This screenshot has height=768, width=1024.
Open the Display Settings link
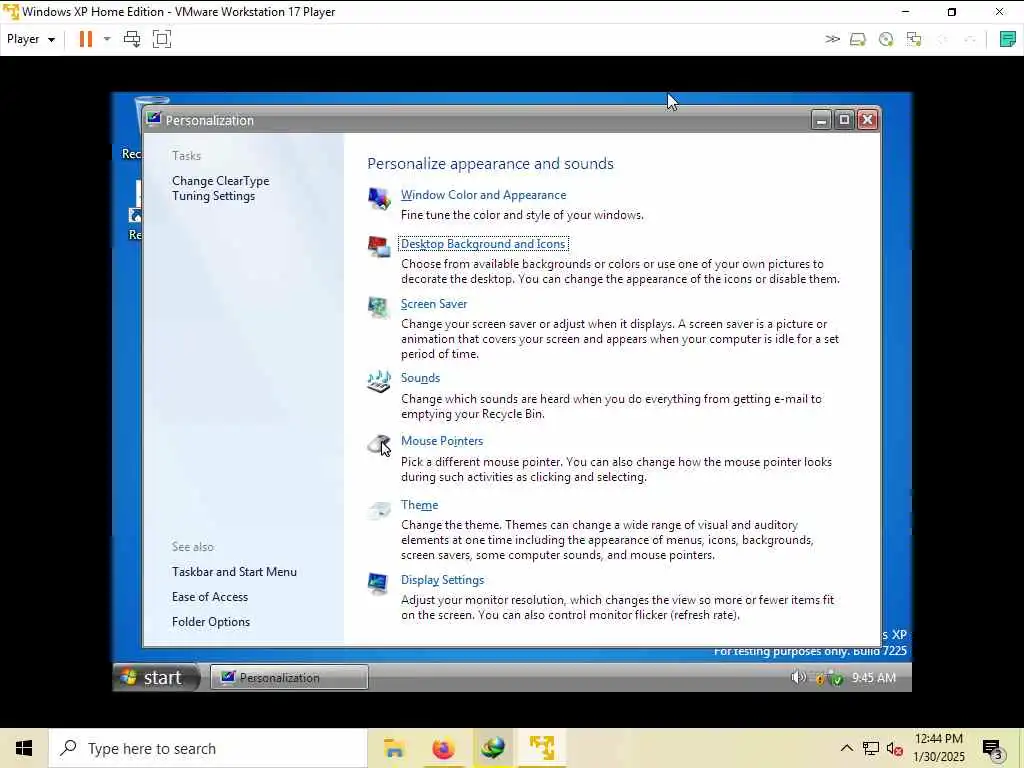tap(442, 580)
